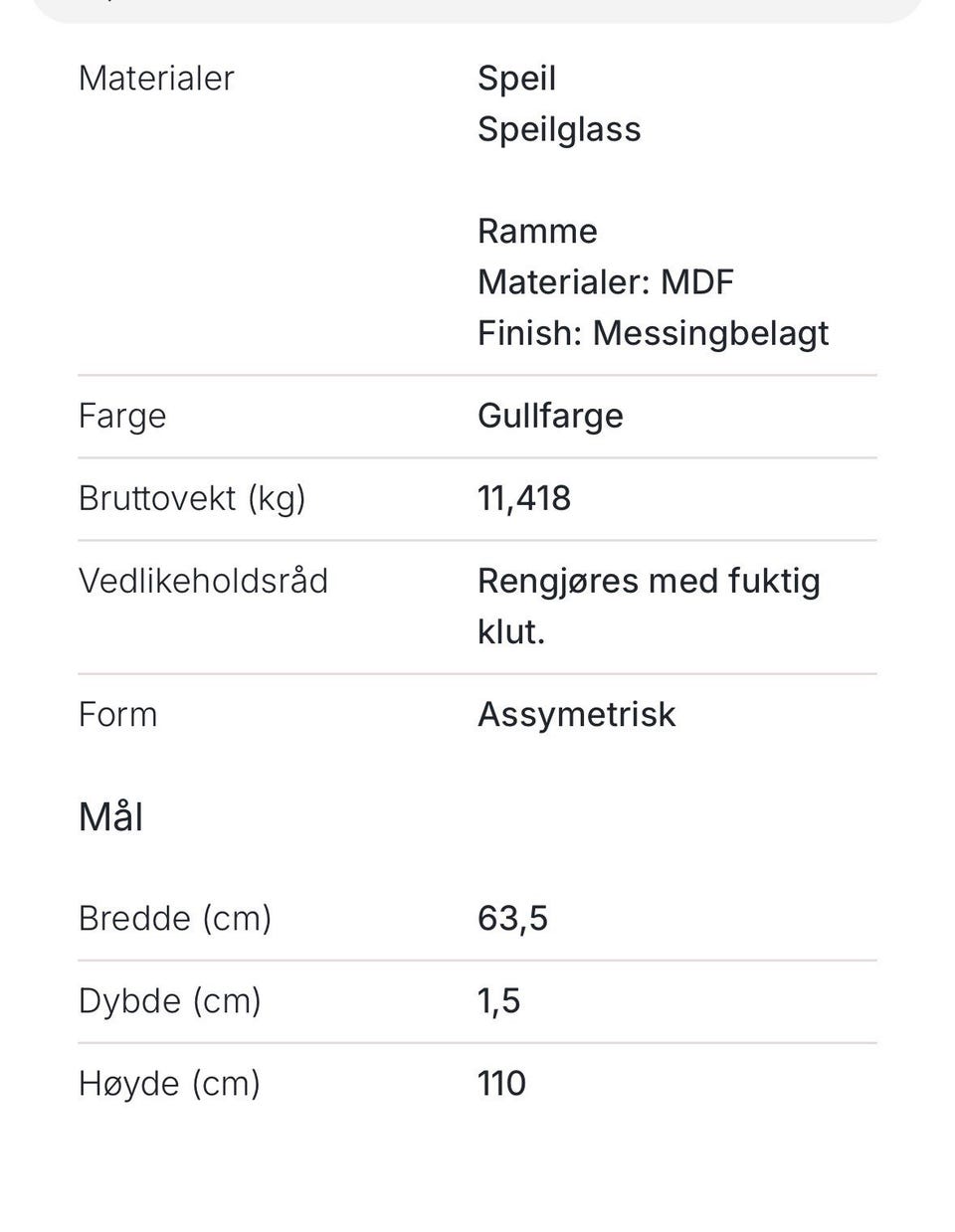Viewport: 955px width, 1232px height.
Task: Click the Dybde (cm) label
Action: pos(170,1000)
